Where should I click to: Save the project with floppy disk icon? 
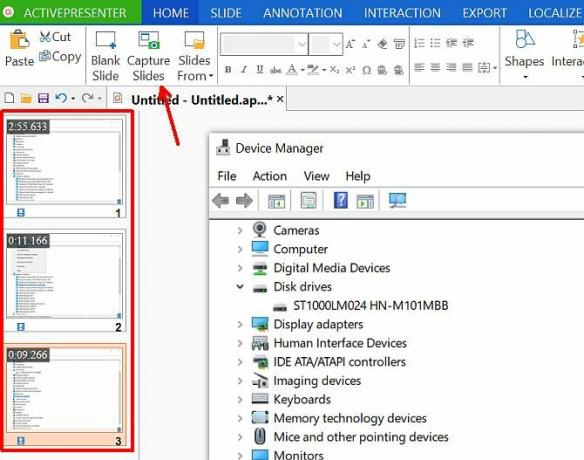pos(43,98)
